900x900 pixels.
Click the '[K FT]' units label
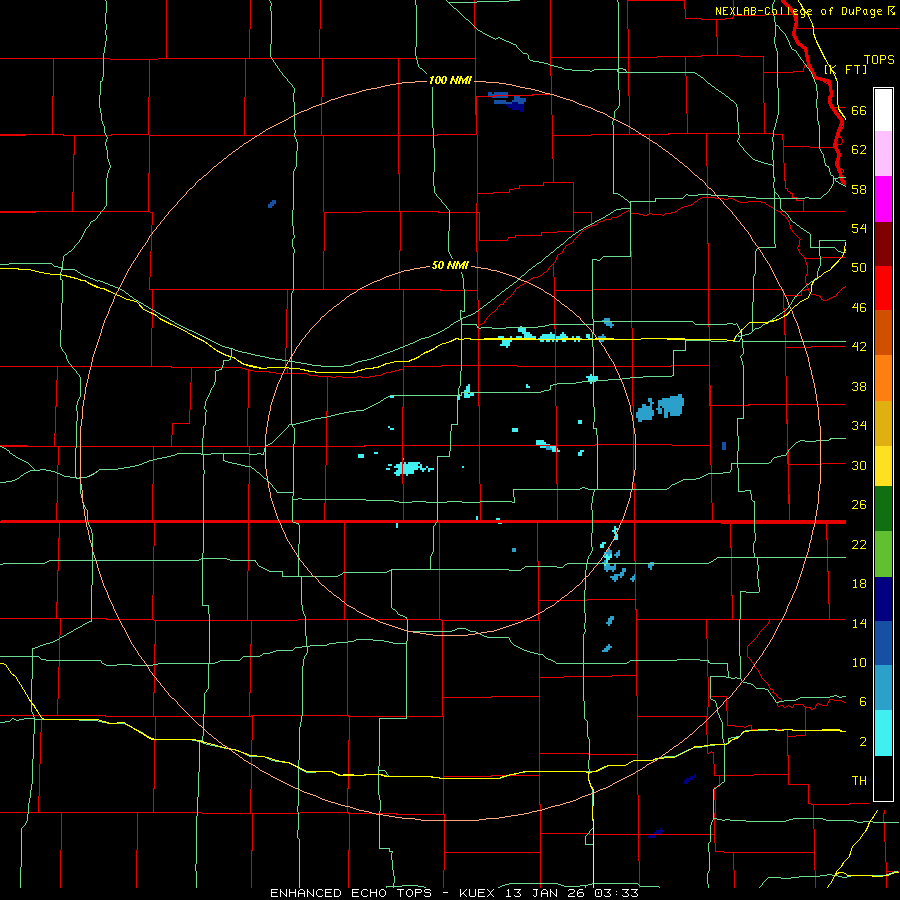[845, 69]
